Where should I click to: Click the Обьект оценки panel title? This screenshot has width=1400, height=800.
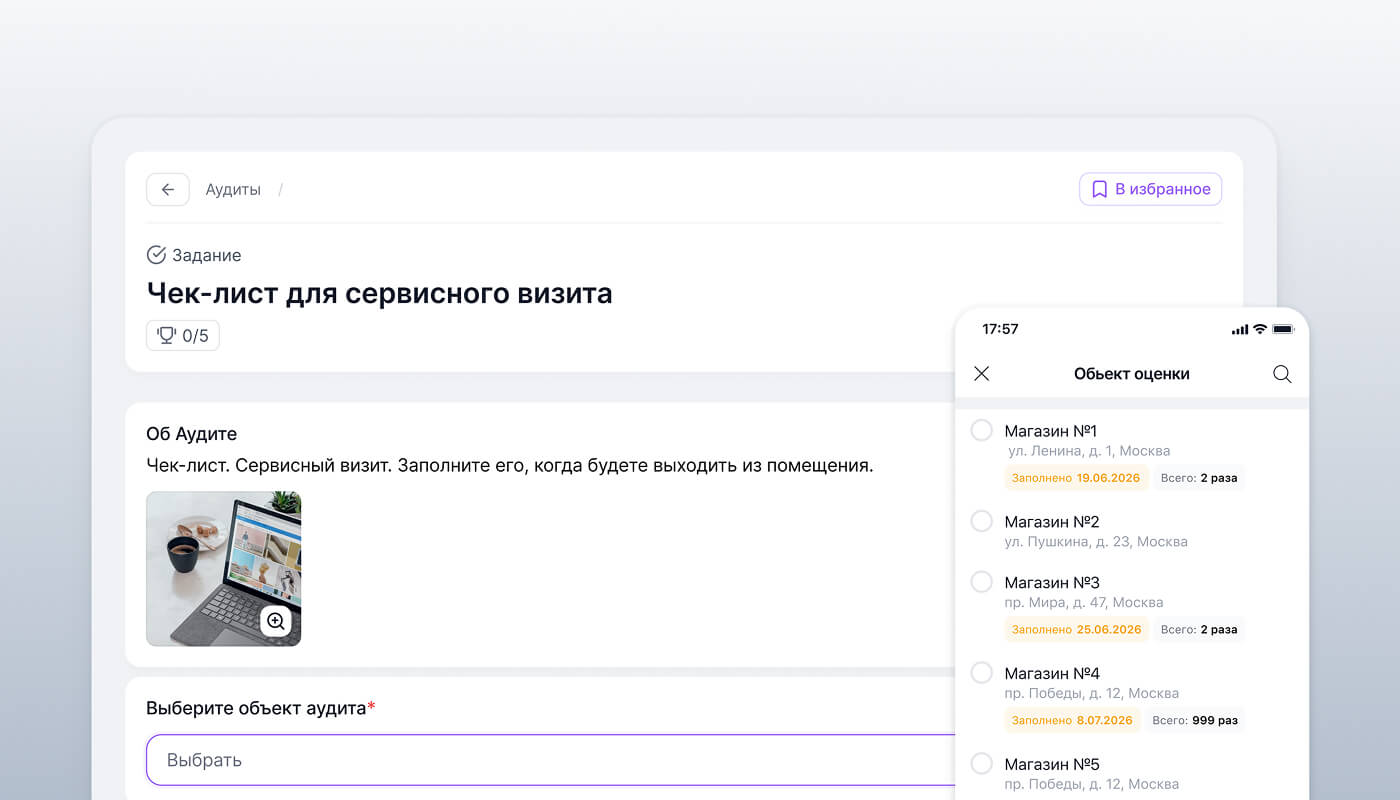point(1132,374)
